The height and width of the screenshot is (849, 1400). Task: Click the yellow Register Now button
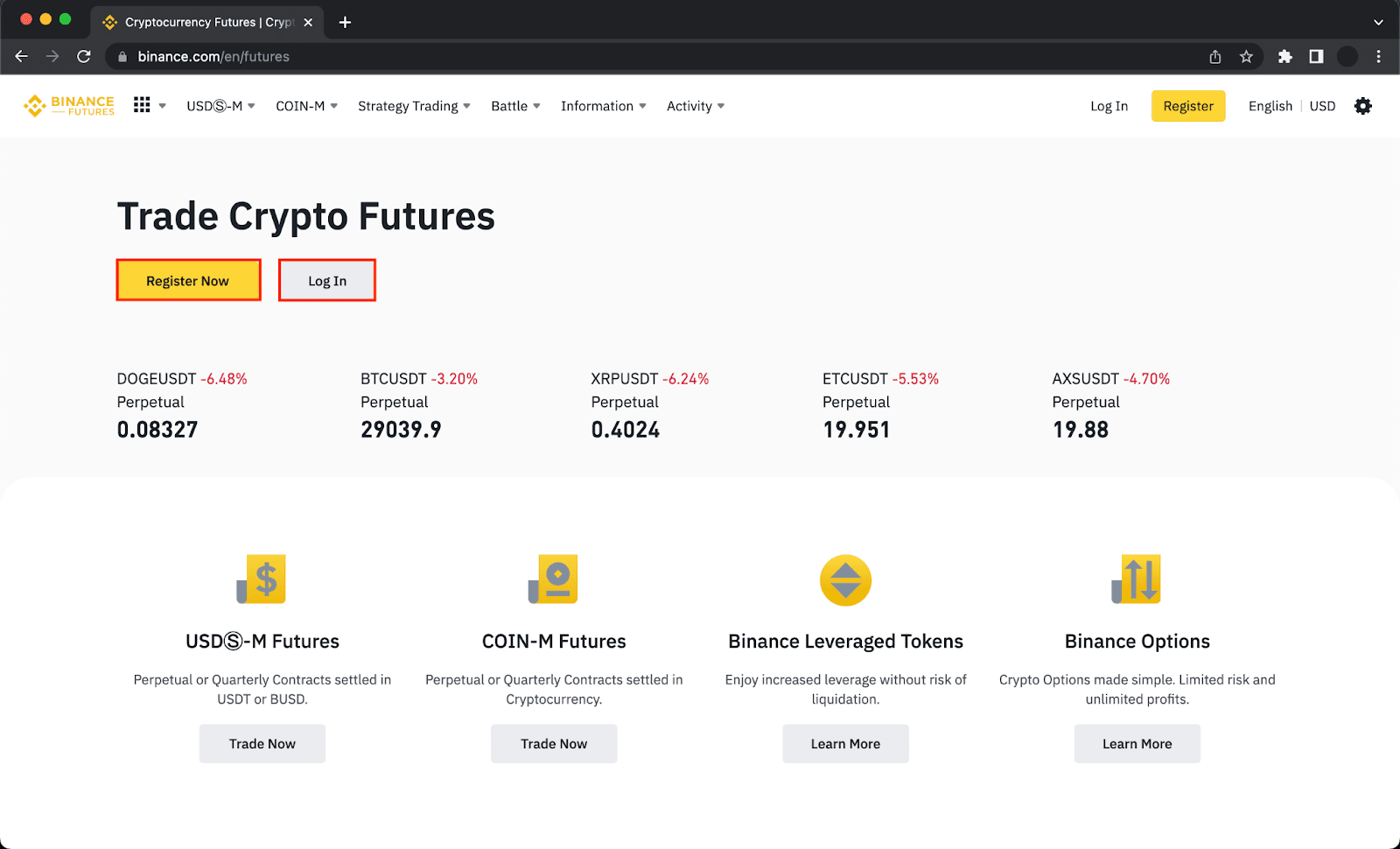(x=188, y=281)
